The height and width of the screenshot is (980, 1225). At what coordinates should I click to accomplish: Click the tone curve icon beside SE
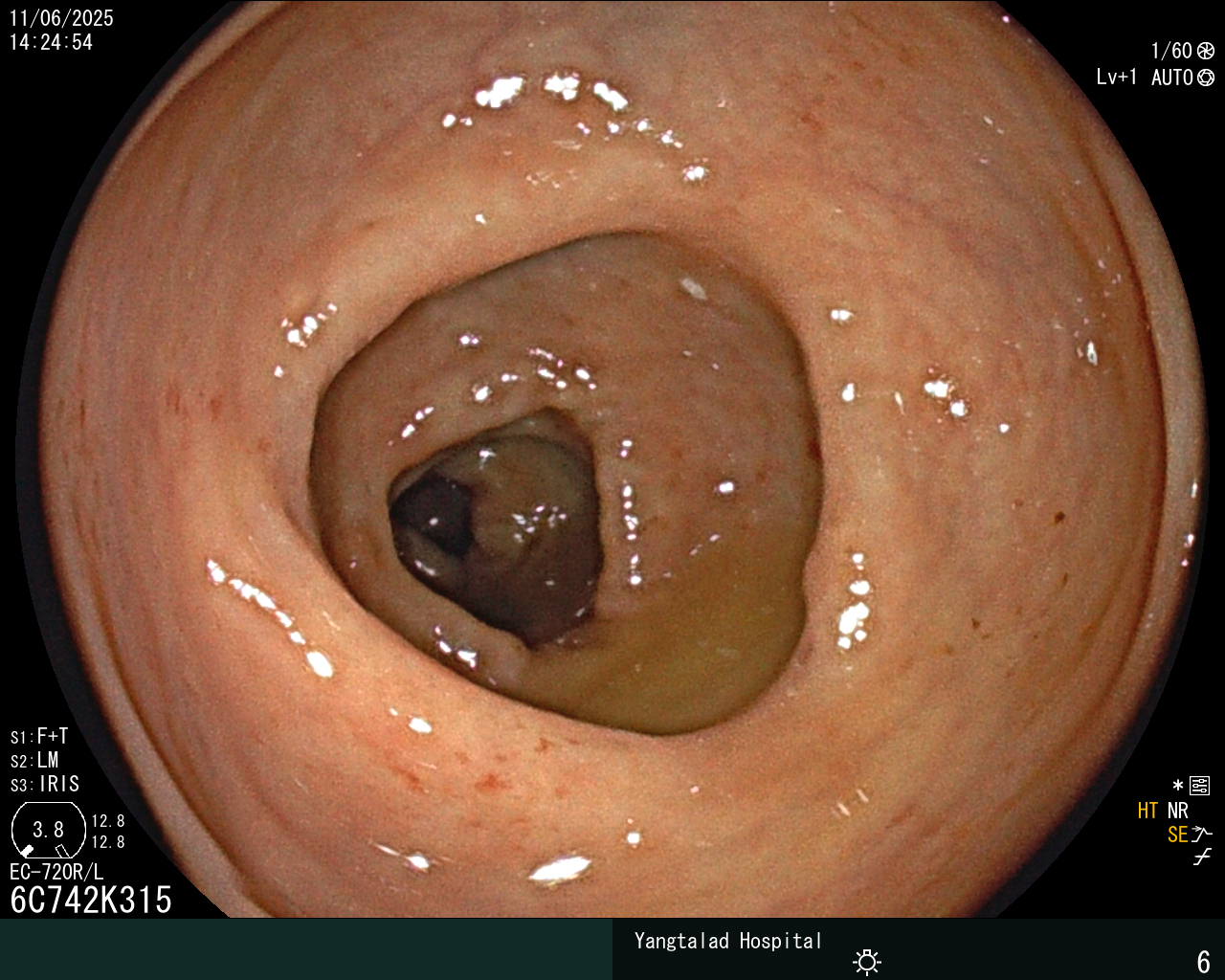[x=1202, y=835]
